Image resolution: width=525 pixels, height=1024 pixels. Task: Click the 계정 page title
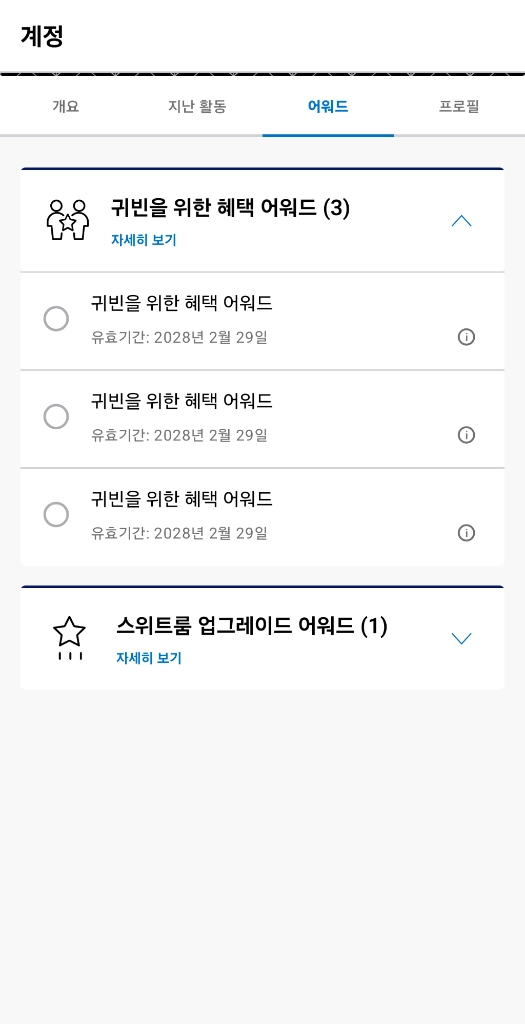[x=42, y=36]
